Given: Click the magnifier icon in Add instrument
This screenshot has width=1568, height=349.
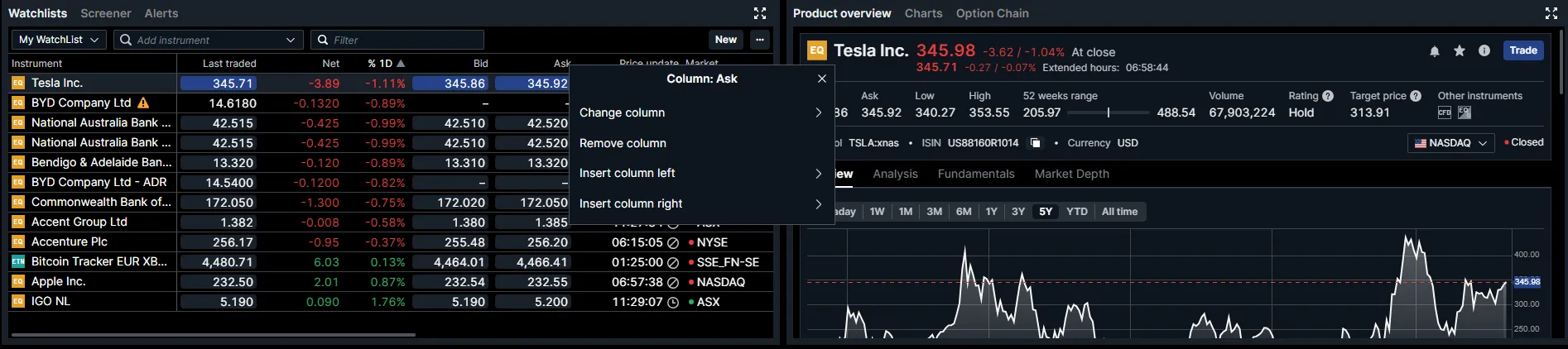Looking at the screenshot, I should tap(126, 40).
